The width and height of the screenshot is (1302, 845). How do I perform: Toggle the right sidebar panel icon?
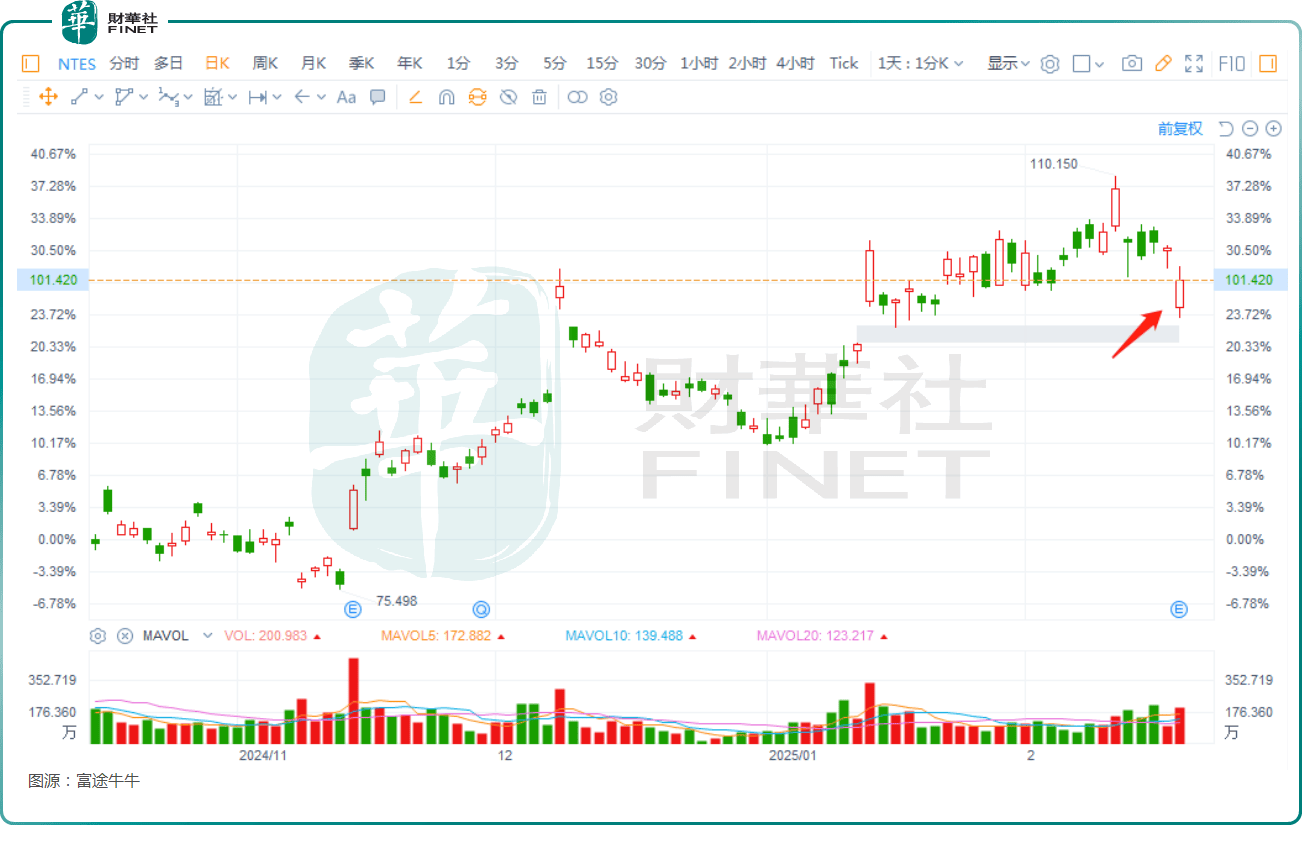click(x=1268, y=63)
